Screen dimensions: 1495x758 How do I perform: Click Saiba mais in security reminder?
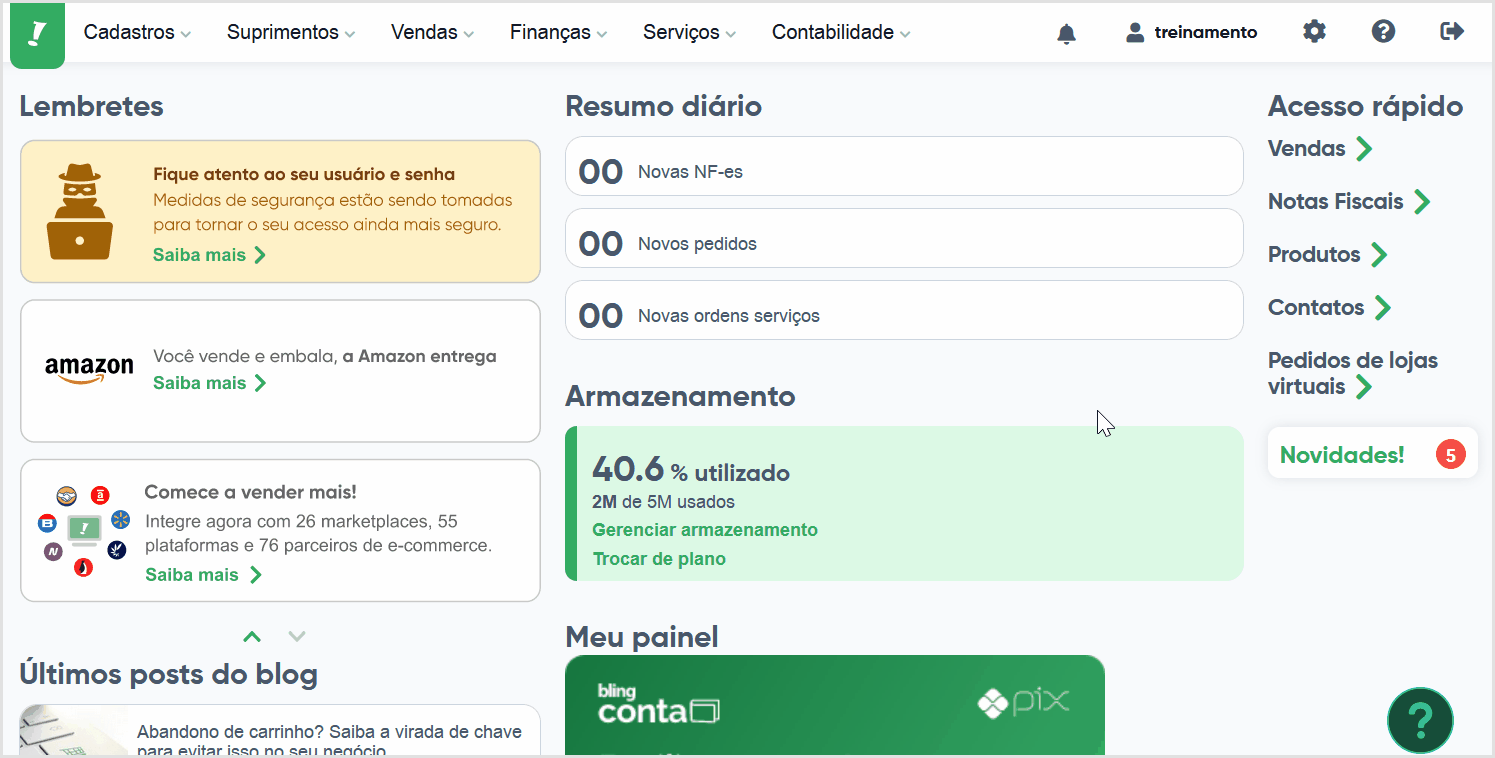pos(209,255)
